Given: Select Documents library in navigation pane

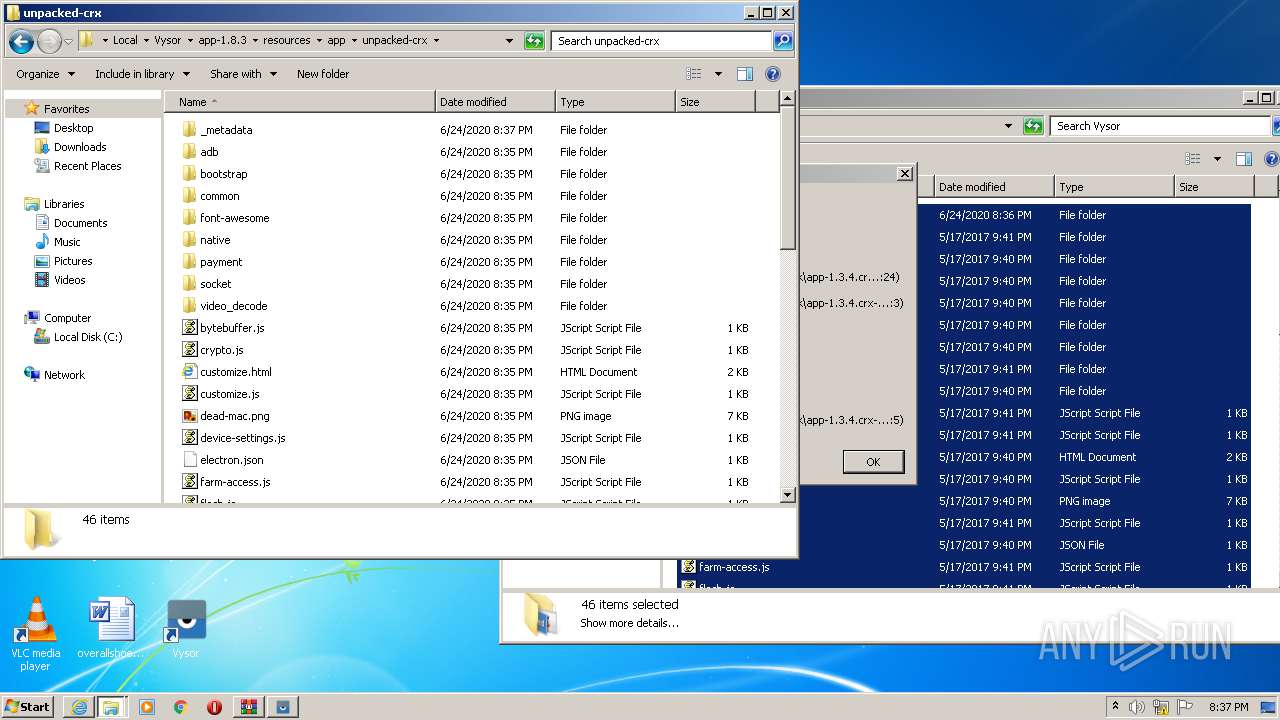Looking at the screenshot, I should tap(80, 223).
